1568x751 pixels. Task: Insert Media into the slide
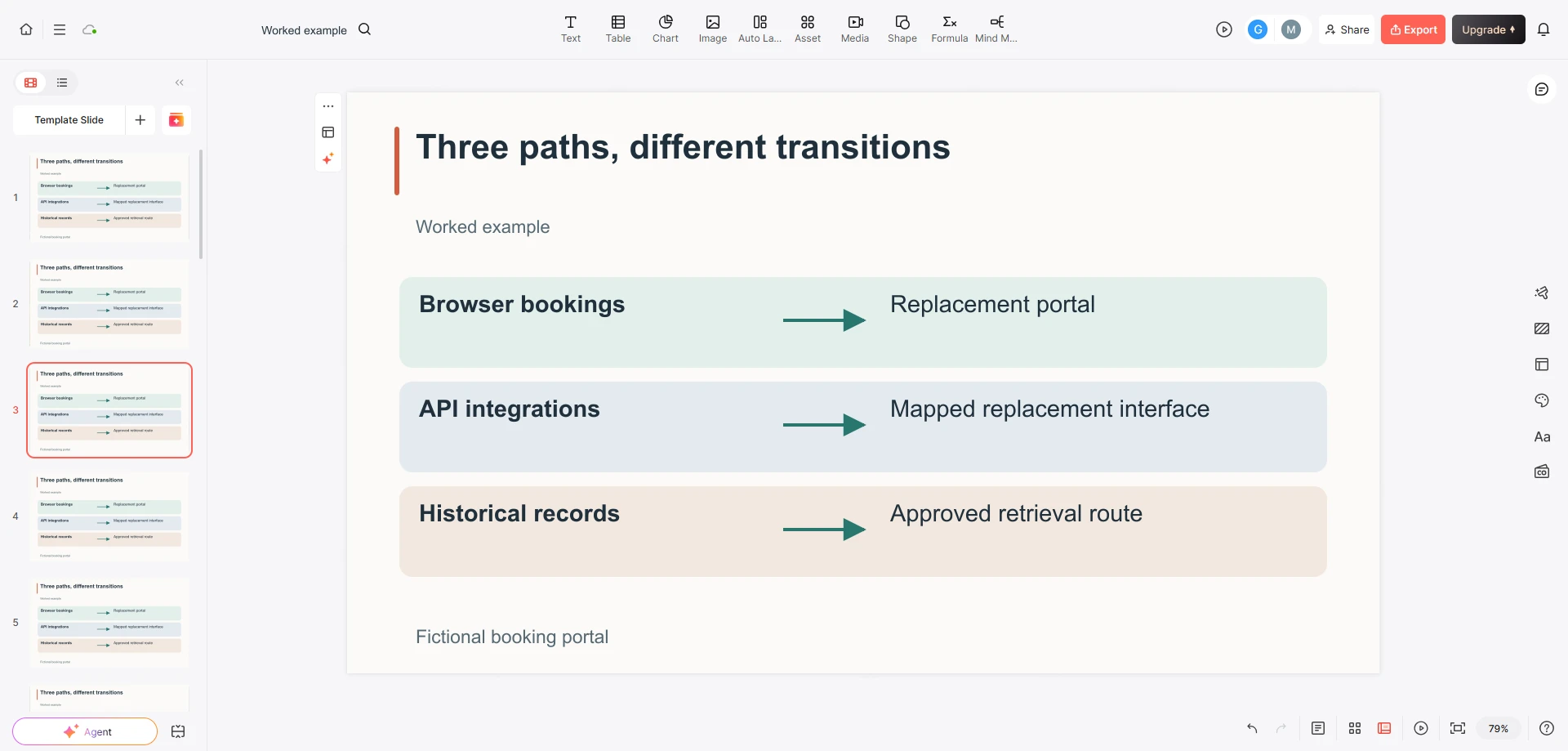tap(855, 29)
